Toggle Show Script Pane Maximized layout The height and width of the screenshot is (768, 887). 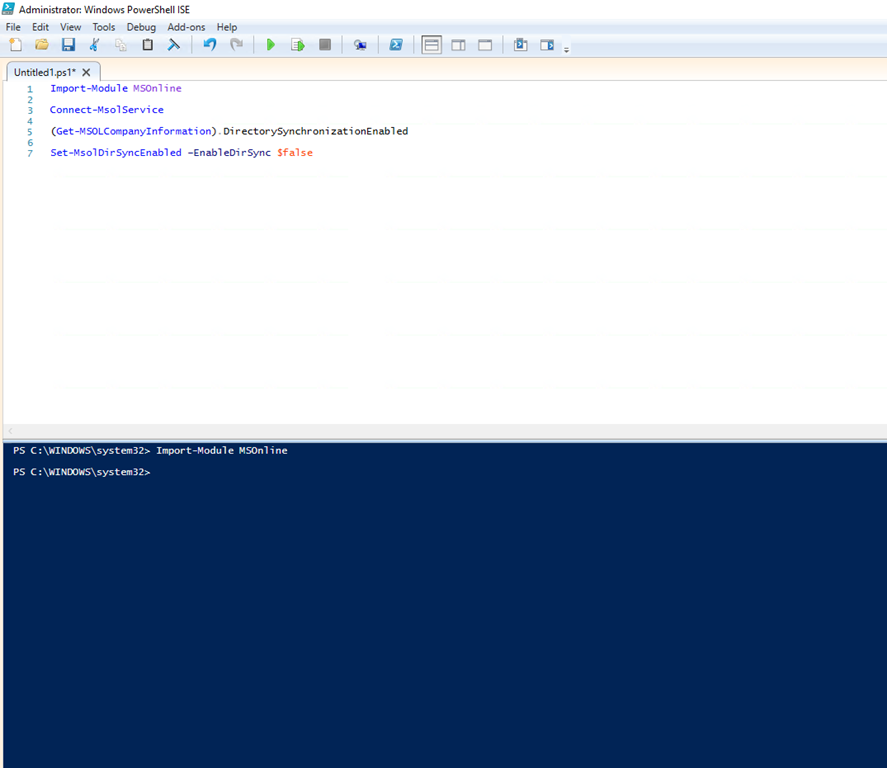point(484,44)
